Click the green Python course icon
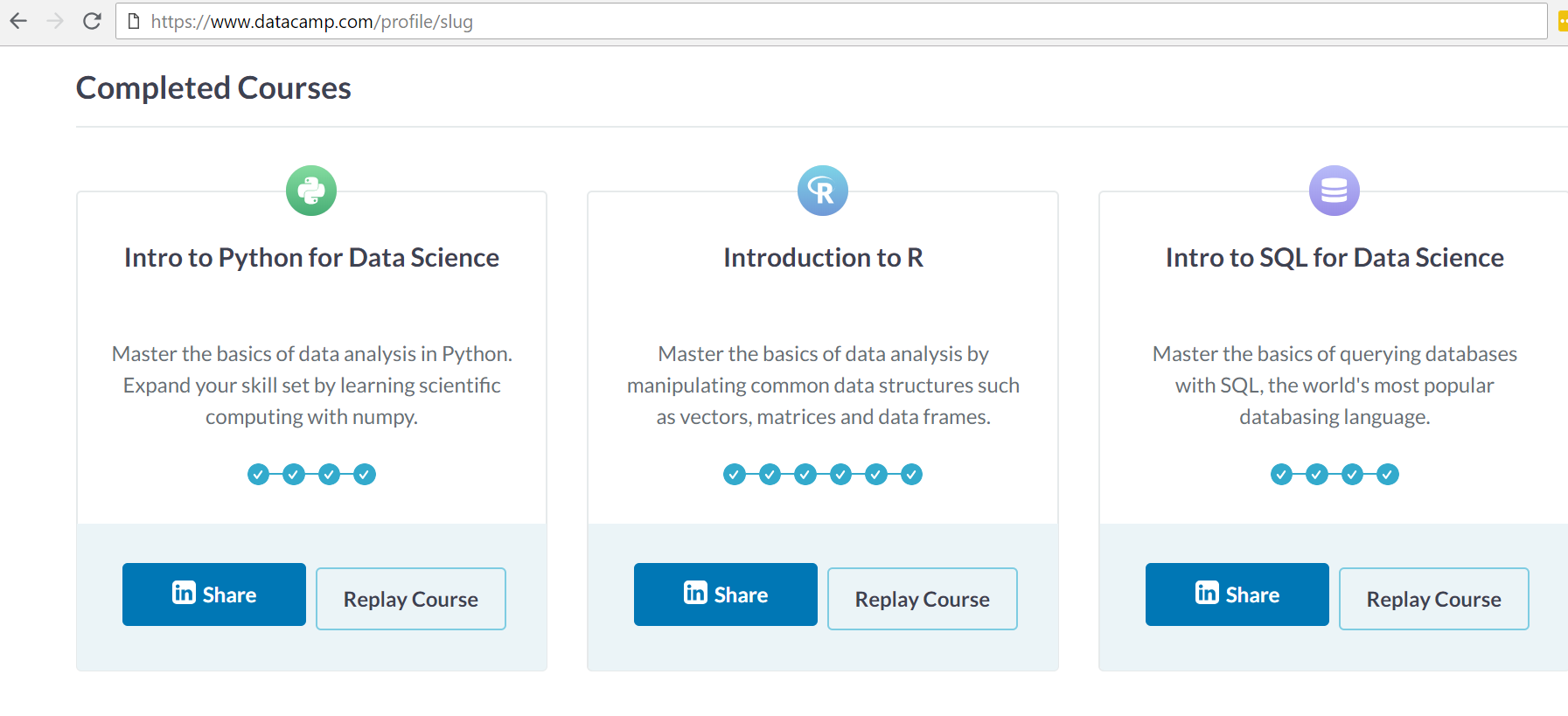1568x716 pixels. coord(311,191)
